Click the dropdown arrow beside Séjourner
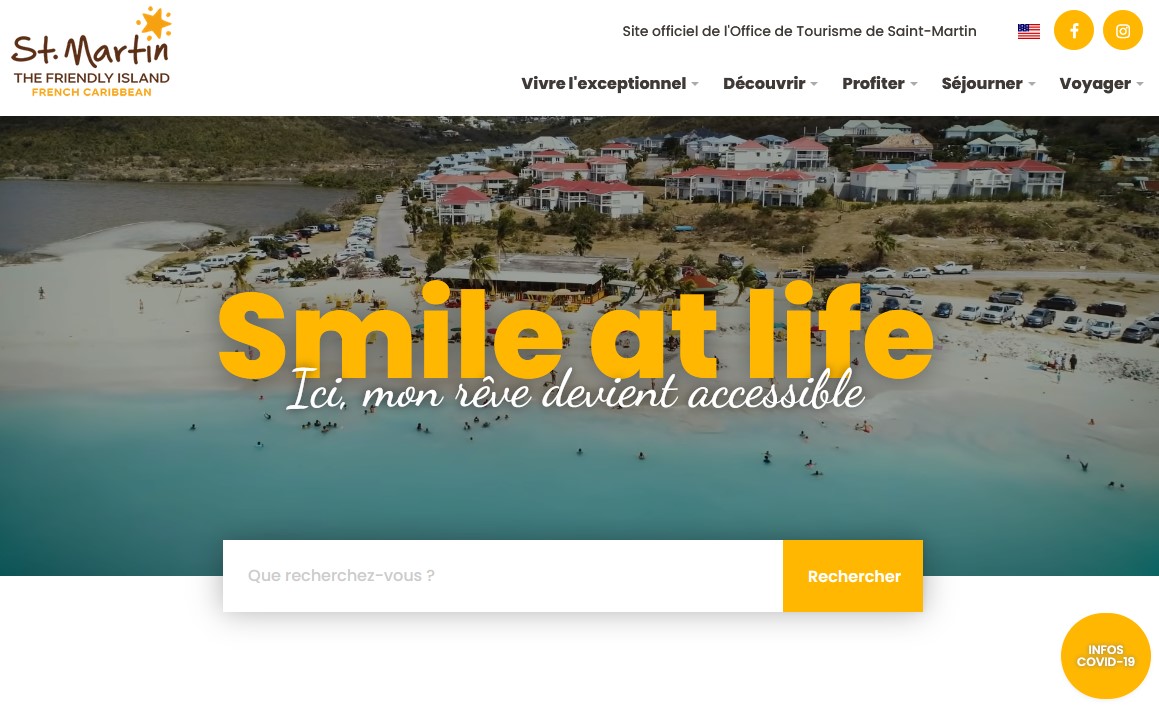Image resolution: width=1159 pixels, height=706 pixels. point(1032,84)
